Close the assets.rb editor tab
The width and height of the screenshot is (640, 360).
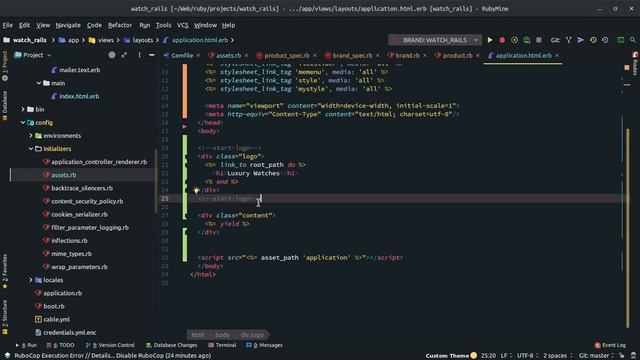tap(246, 56)
